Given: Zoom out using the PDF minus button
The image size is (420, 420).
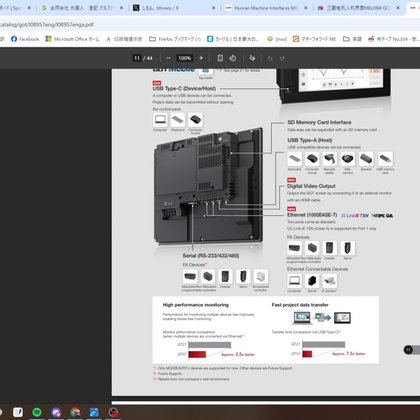Looking at the screenshot, I should [168, 58].
